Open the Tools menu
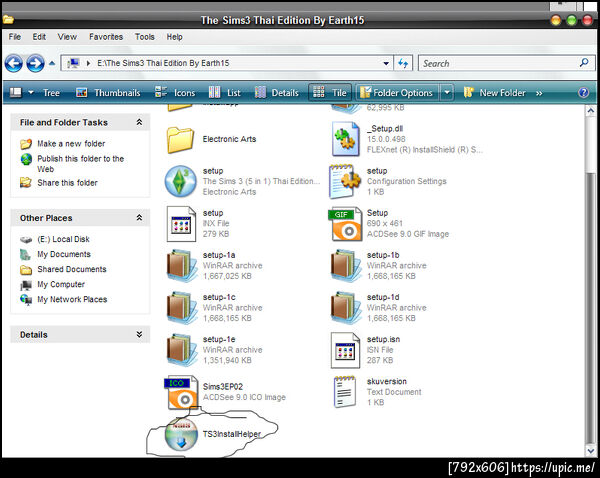 [145, 37]
